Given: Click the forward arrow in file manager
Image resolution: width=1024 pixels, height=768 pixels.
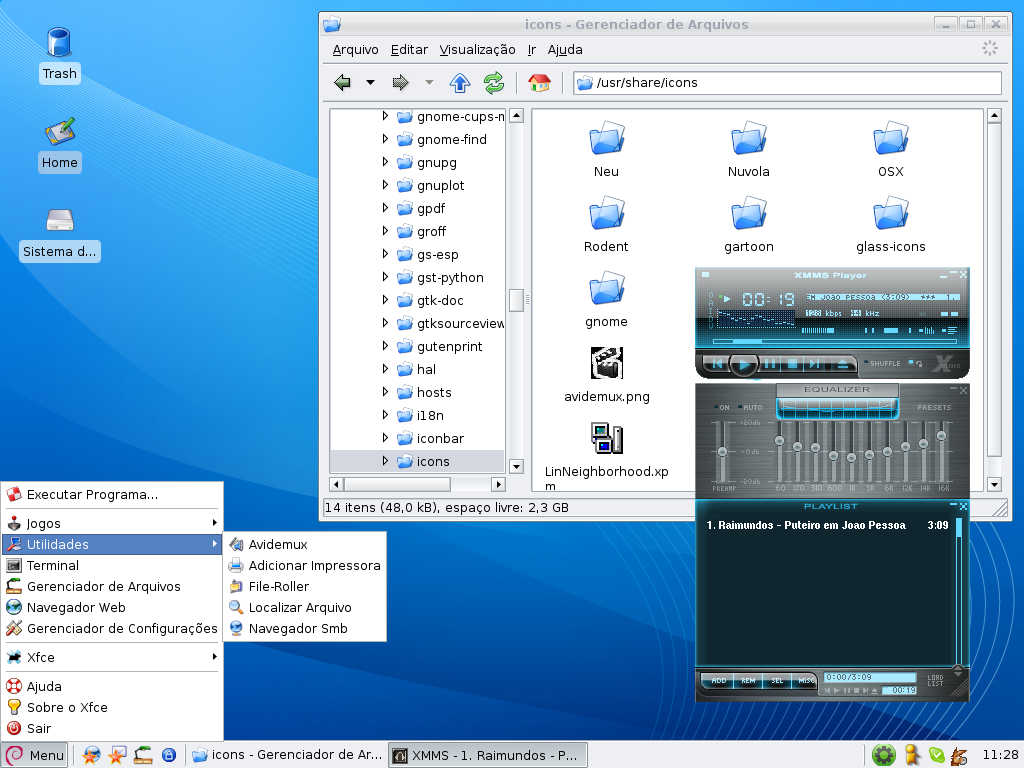Looking at the screenshot, I should click(x=400, y=82).
